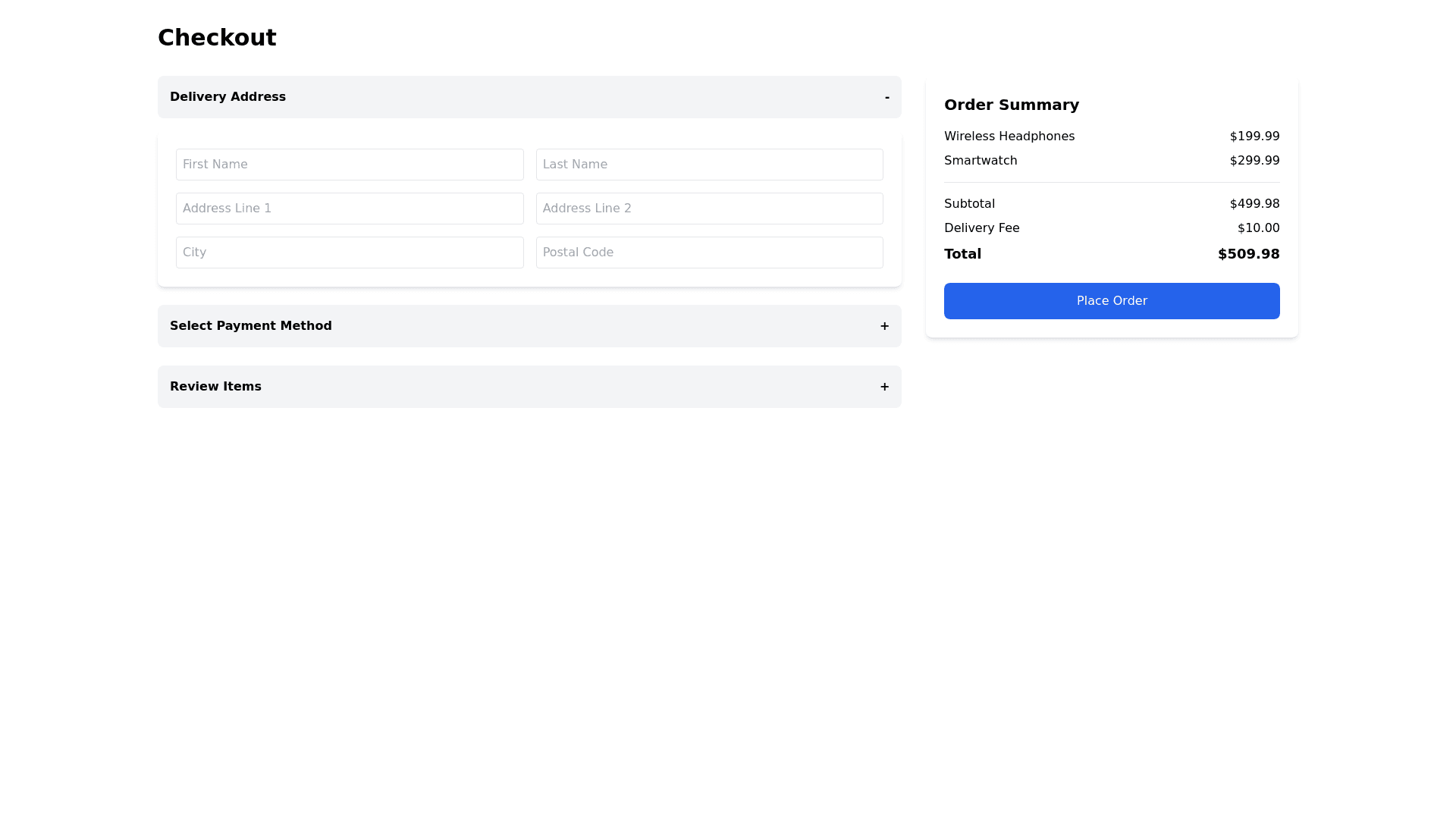Click into Address Line 2 field
Screen dimensions: 1456x819
coord(709,209)
